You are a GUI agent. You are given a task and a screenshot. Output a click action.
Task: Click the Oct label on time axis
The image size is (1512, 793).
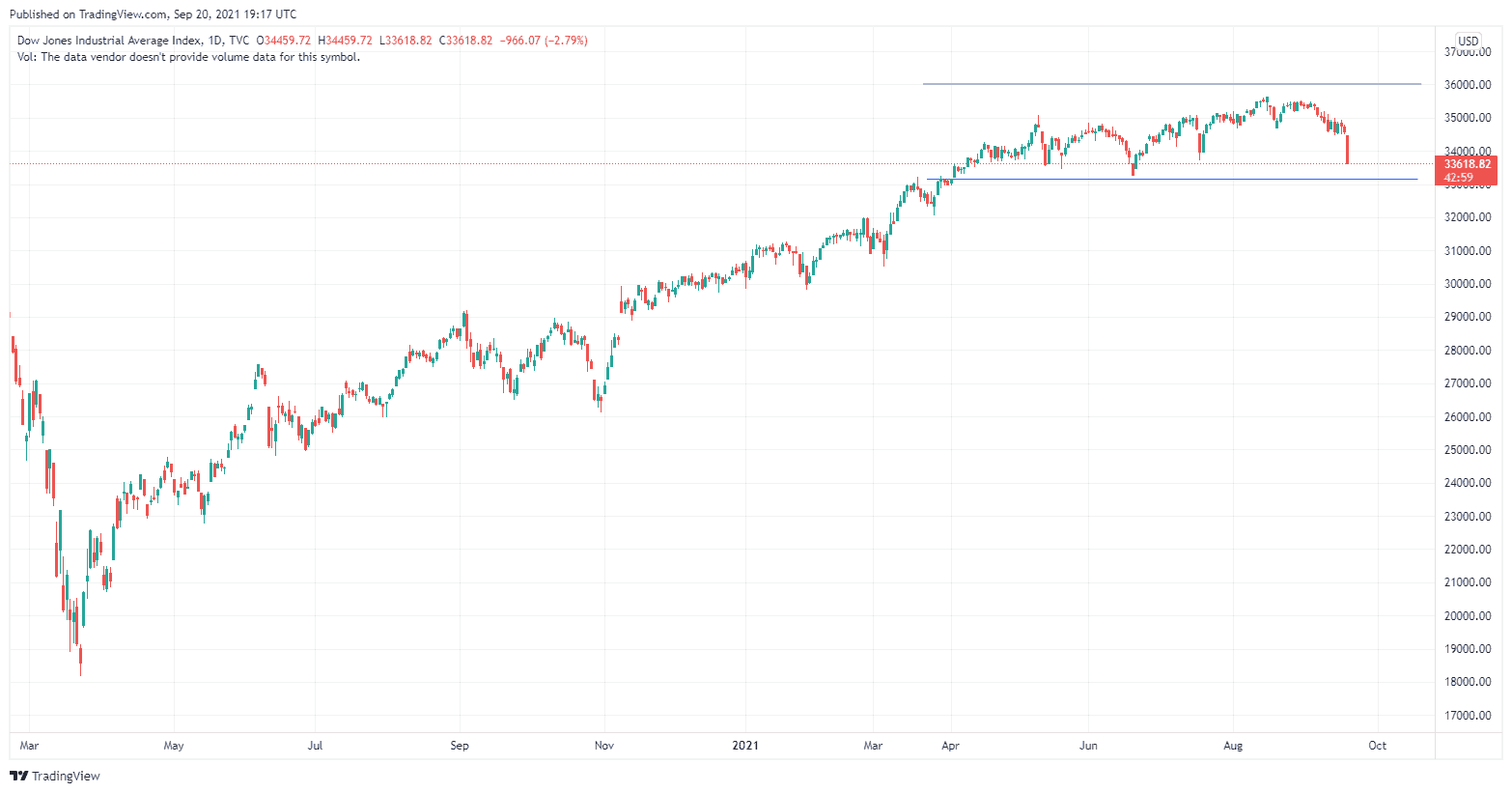tap(1378, 746)
